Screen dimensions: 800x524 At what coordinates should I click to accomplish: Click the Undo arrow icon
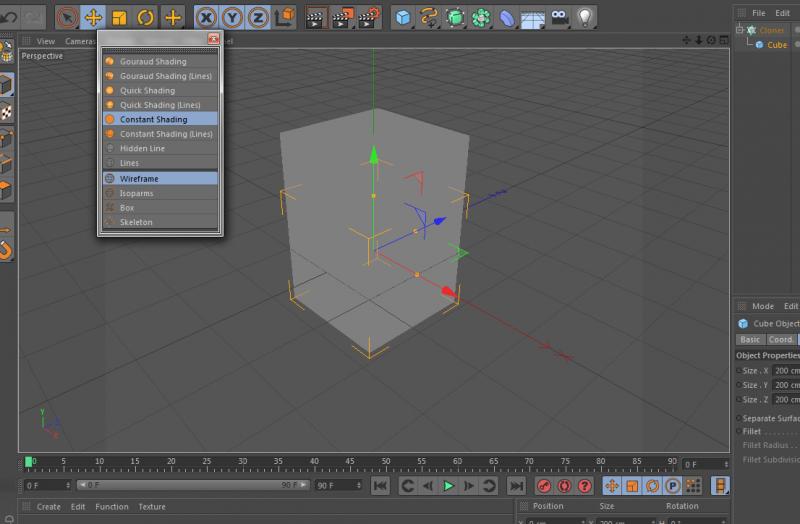click(x=10, y=17)
